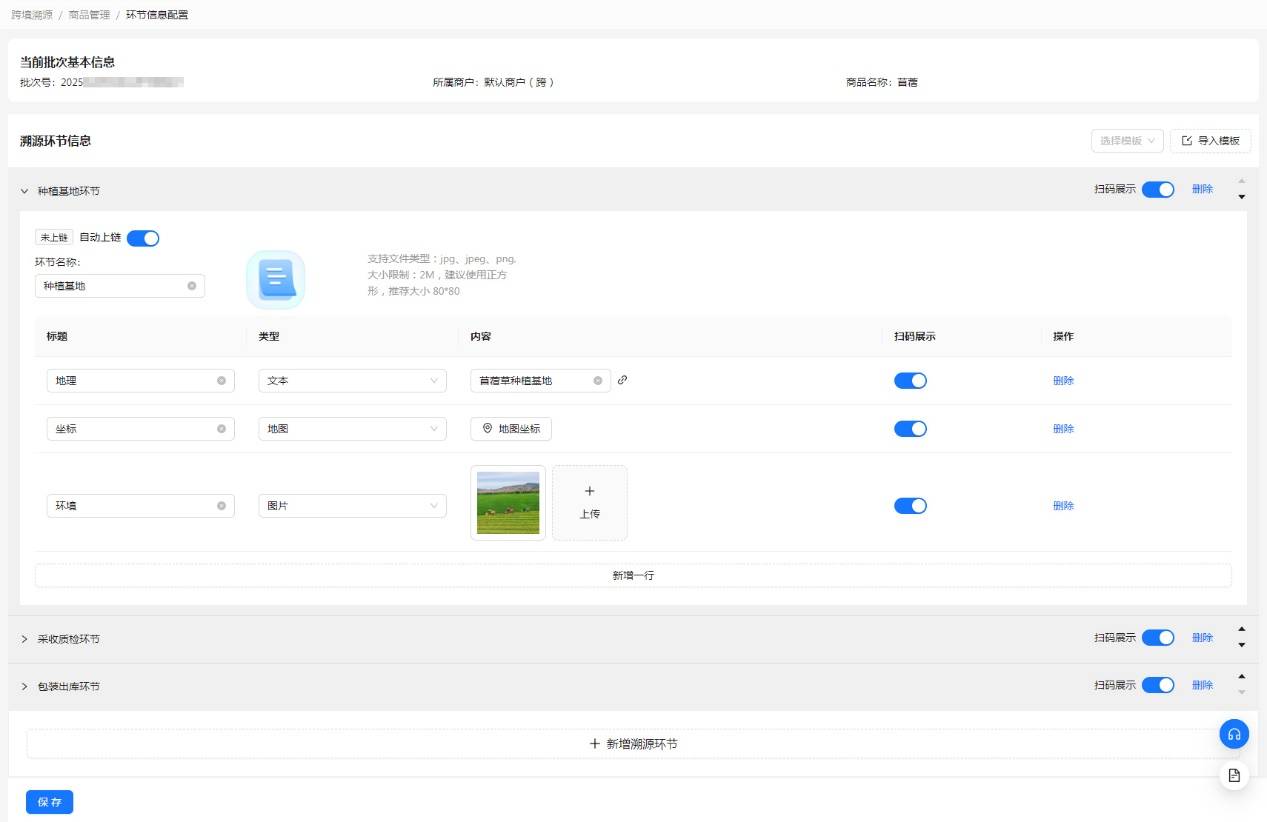Expand the 包装出库环节 section
The image size is (1267, 822).
[25, 687]
